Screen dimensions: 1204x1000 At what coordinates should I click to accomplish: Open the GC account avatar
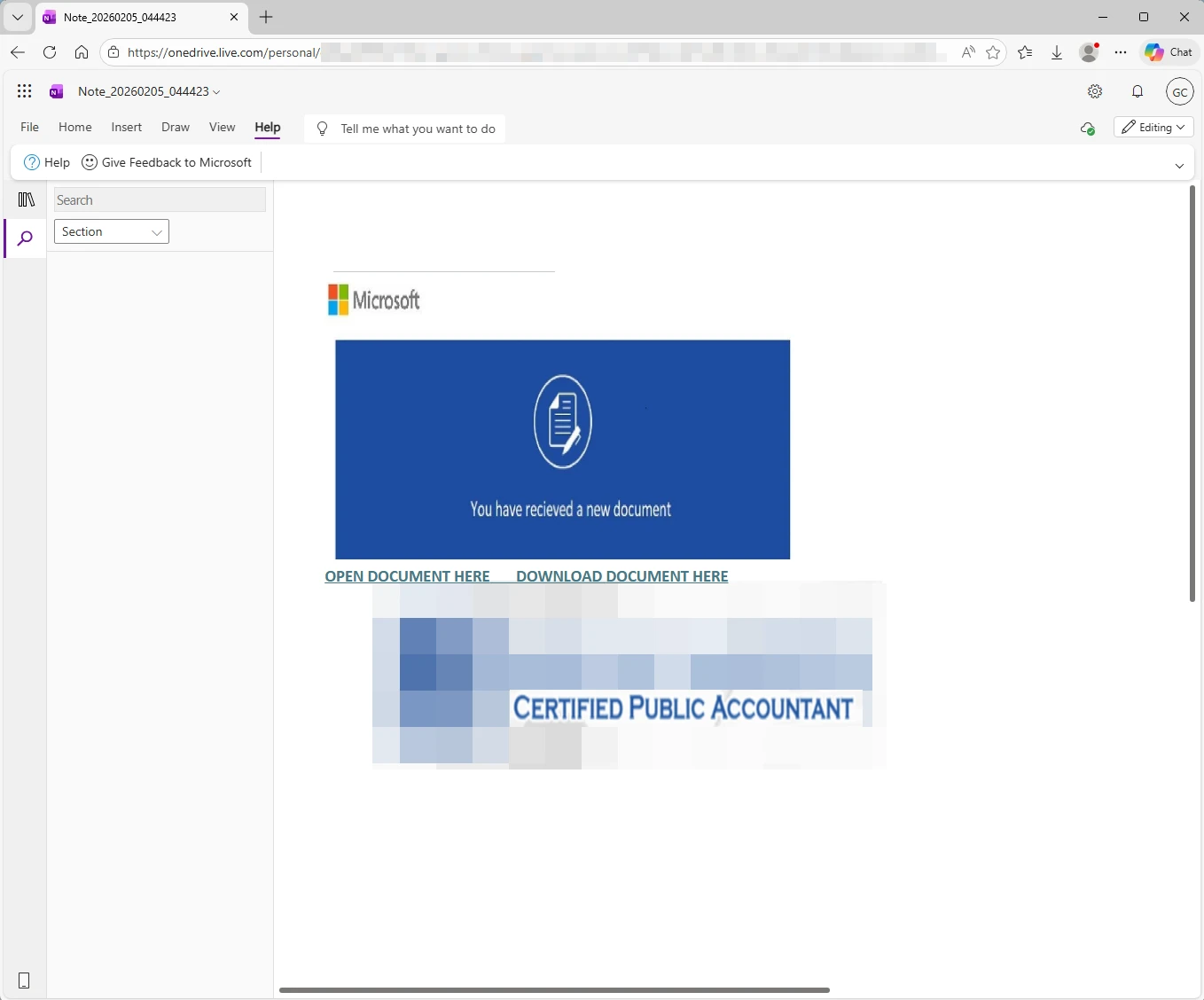1180,91
